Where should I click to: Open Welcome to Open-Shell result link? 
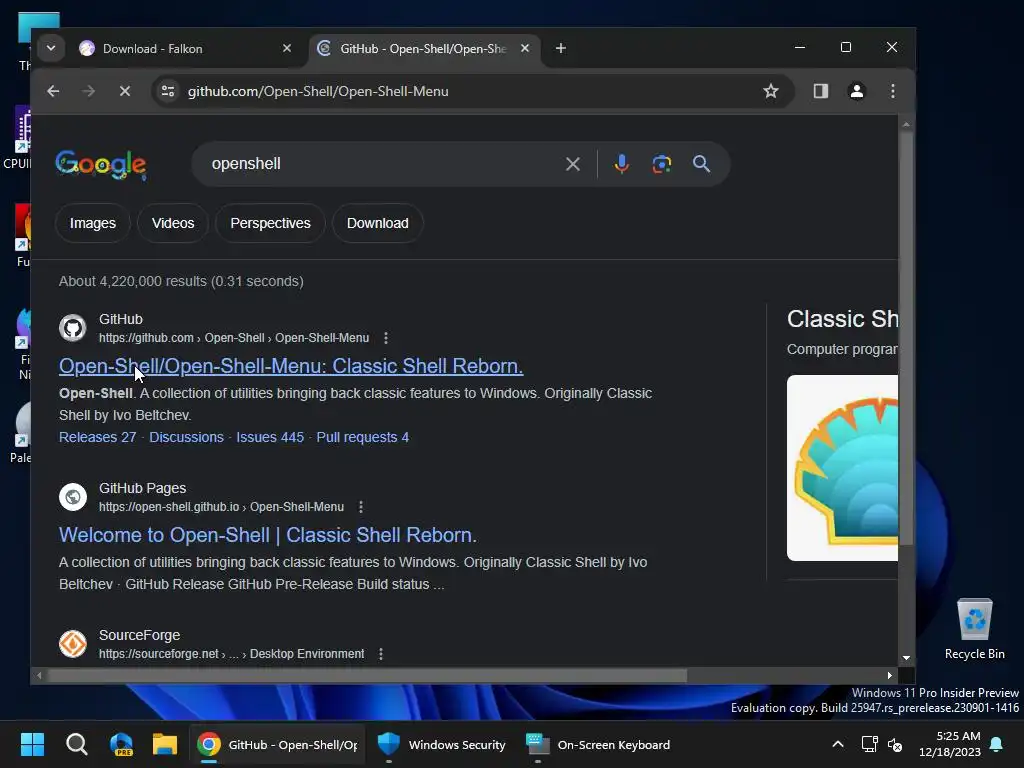point(268,536)
